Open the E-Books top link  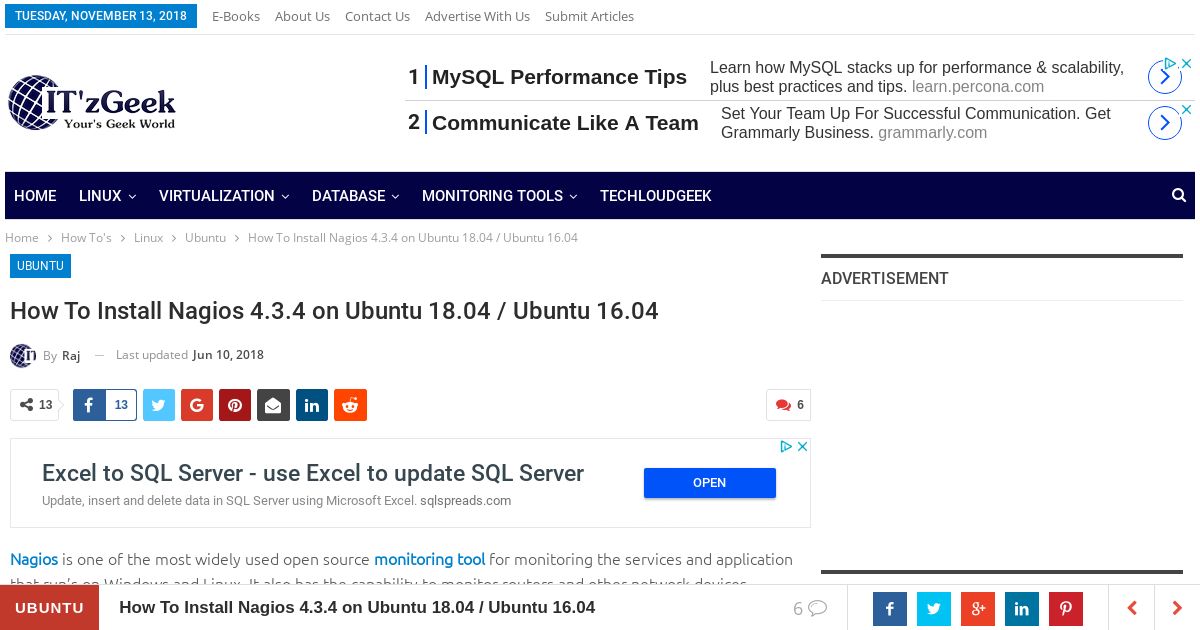[x=236, y=16]
